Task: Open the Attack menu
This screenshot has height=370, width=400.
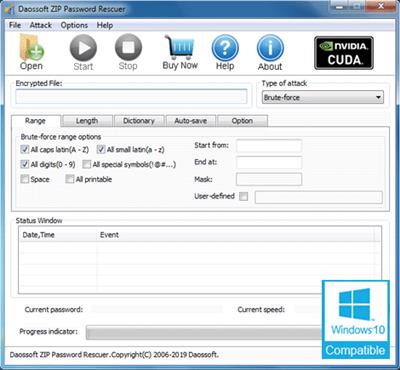Action: (x=41, y=25)
